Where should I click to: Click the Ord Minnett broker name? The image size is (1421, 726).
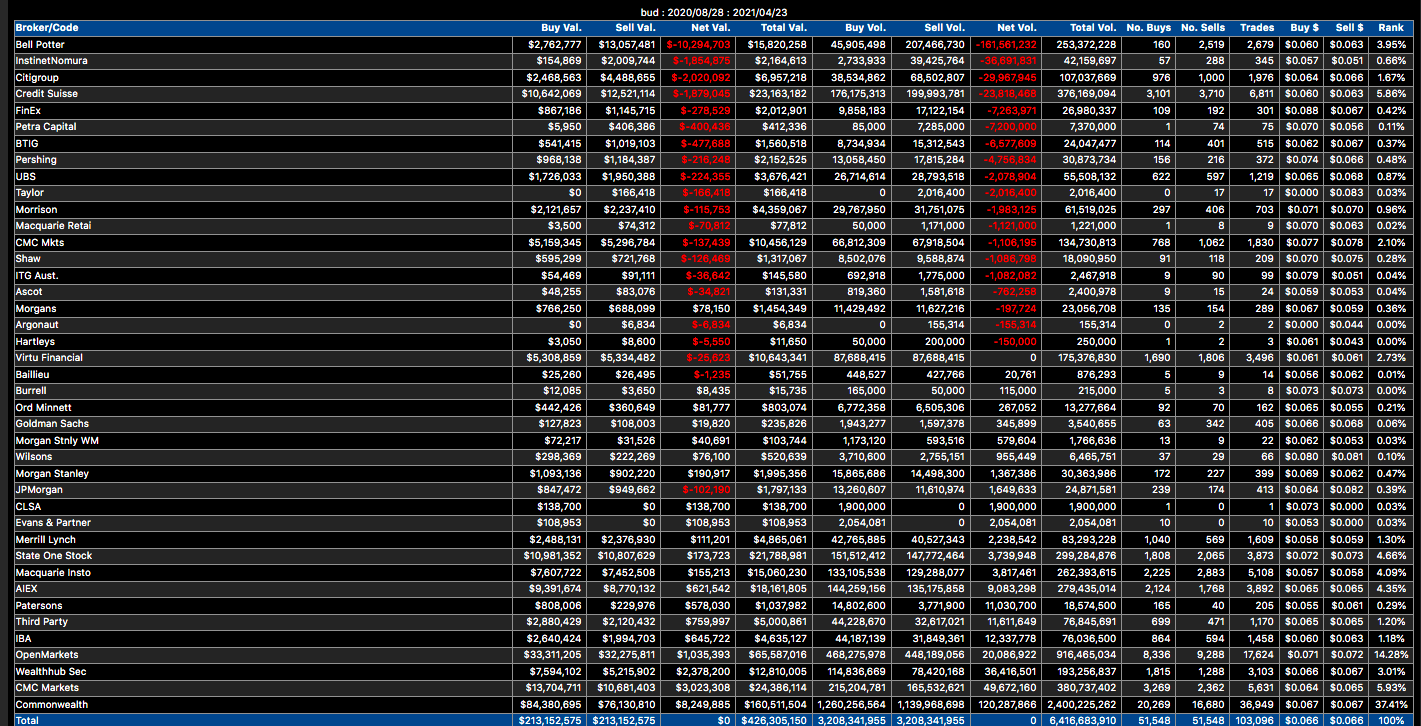point(43,407)
